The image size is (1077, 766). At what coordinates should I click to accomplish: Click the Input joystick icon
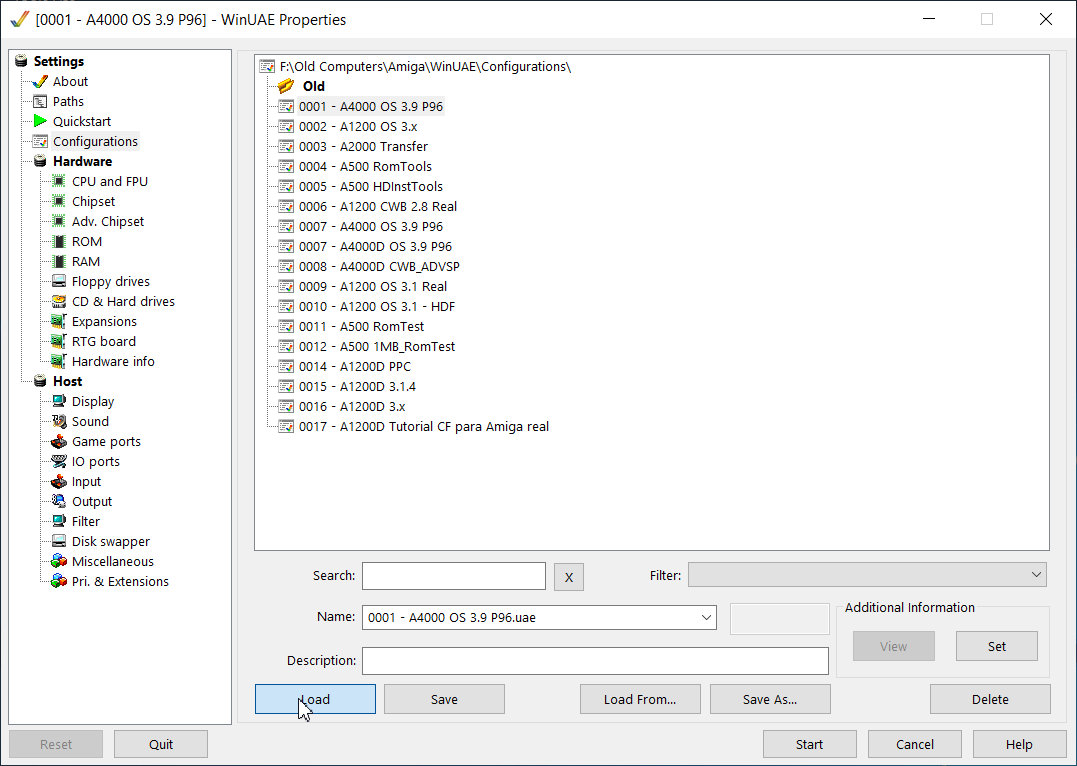tap(59, 481)
